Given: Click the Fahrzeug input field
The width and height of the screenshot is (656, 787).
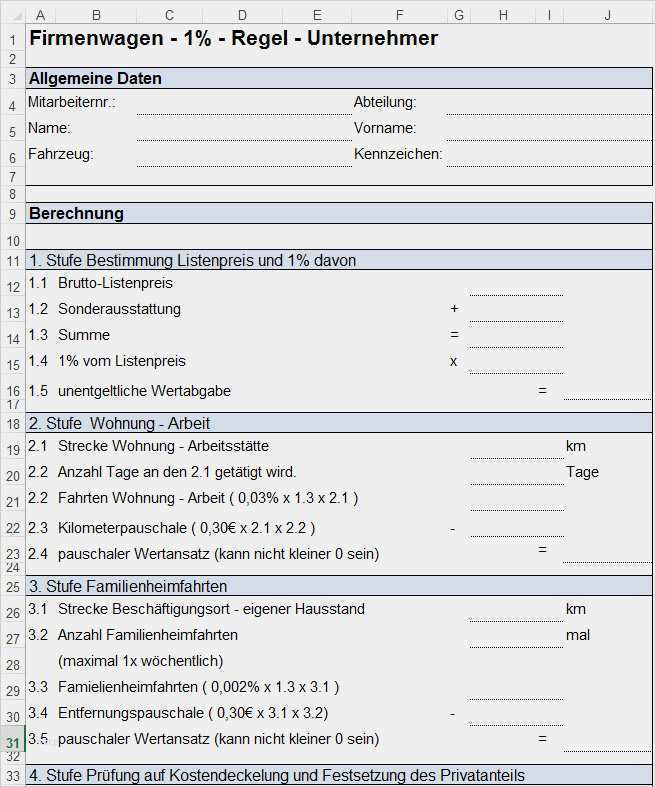Looking at the screenshot, I should coord(242,155).
